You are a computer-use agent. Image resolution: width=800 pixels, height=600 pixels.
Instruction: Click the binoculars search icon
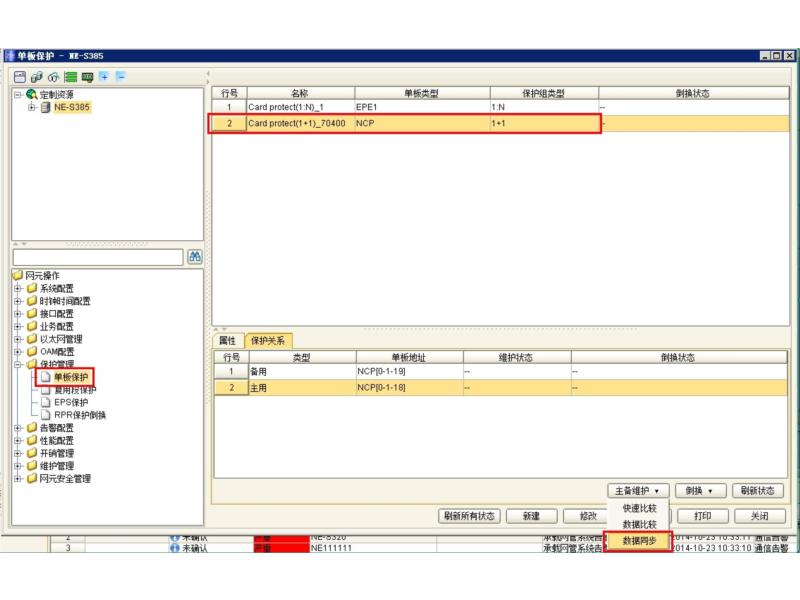point(195,257)
